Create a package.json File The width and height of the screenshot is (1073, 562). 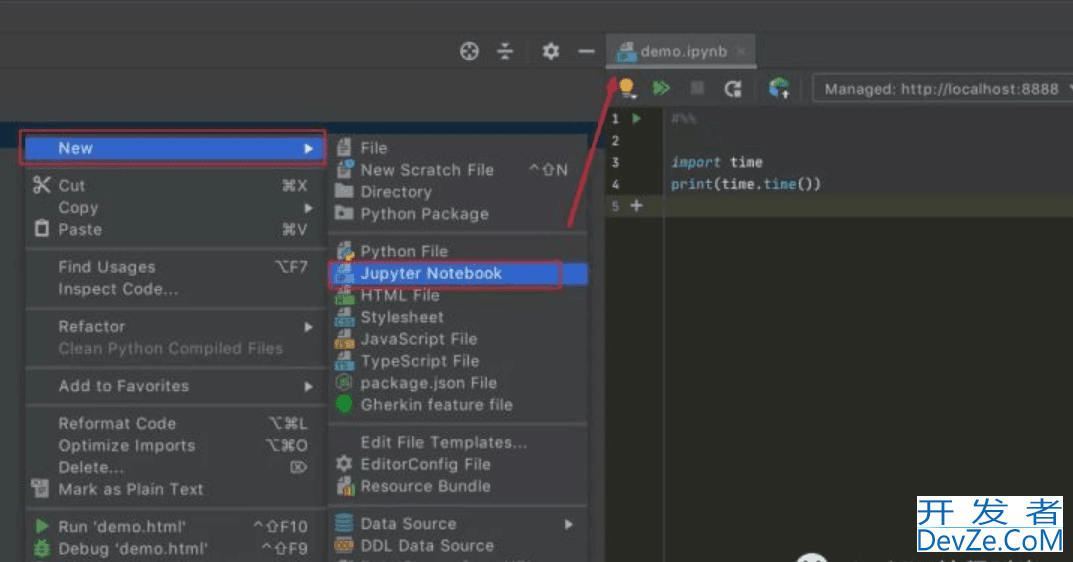pyautogui.click(x=458, y=383)
